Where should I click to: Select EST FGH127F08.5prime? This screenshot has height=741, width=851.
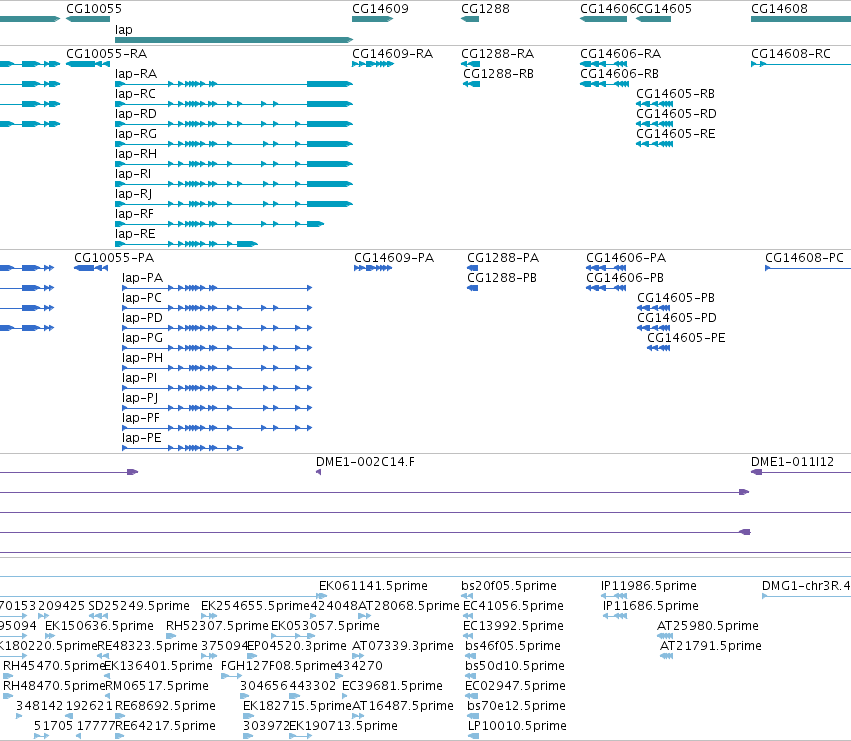click(231, 676)
